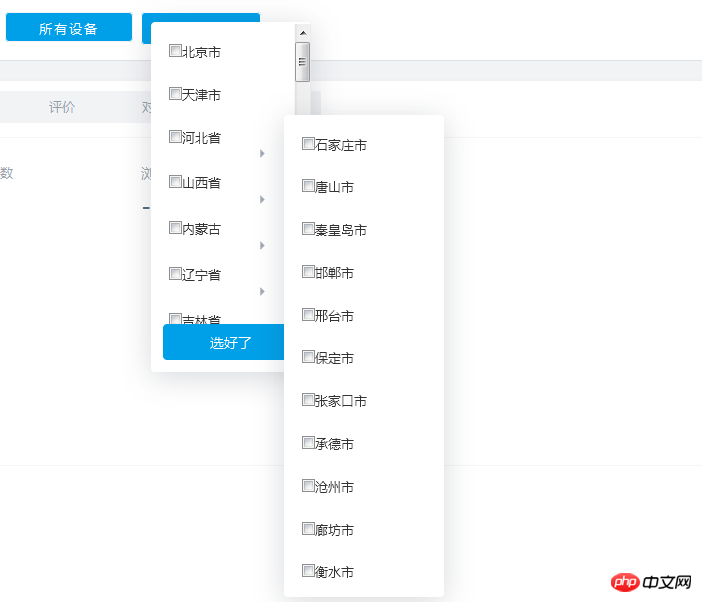Click the 河北省 label text
Viewport: 702px width, 602px height.
click(x=201, y=138)
